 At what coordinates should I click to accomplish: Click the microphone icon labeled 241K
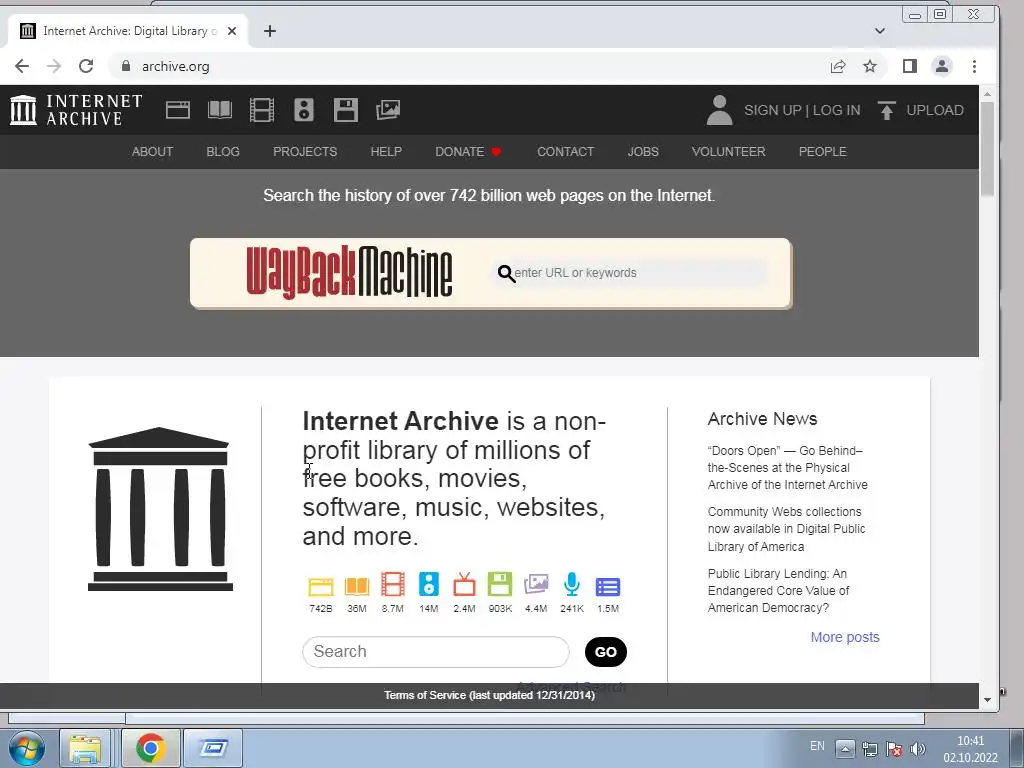(571, 584)
